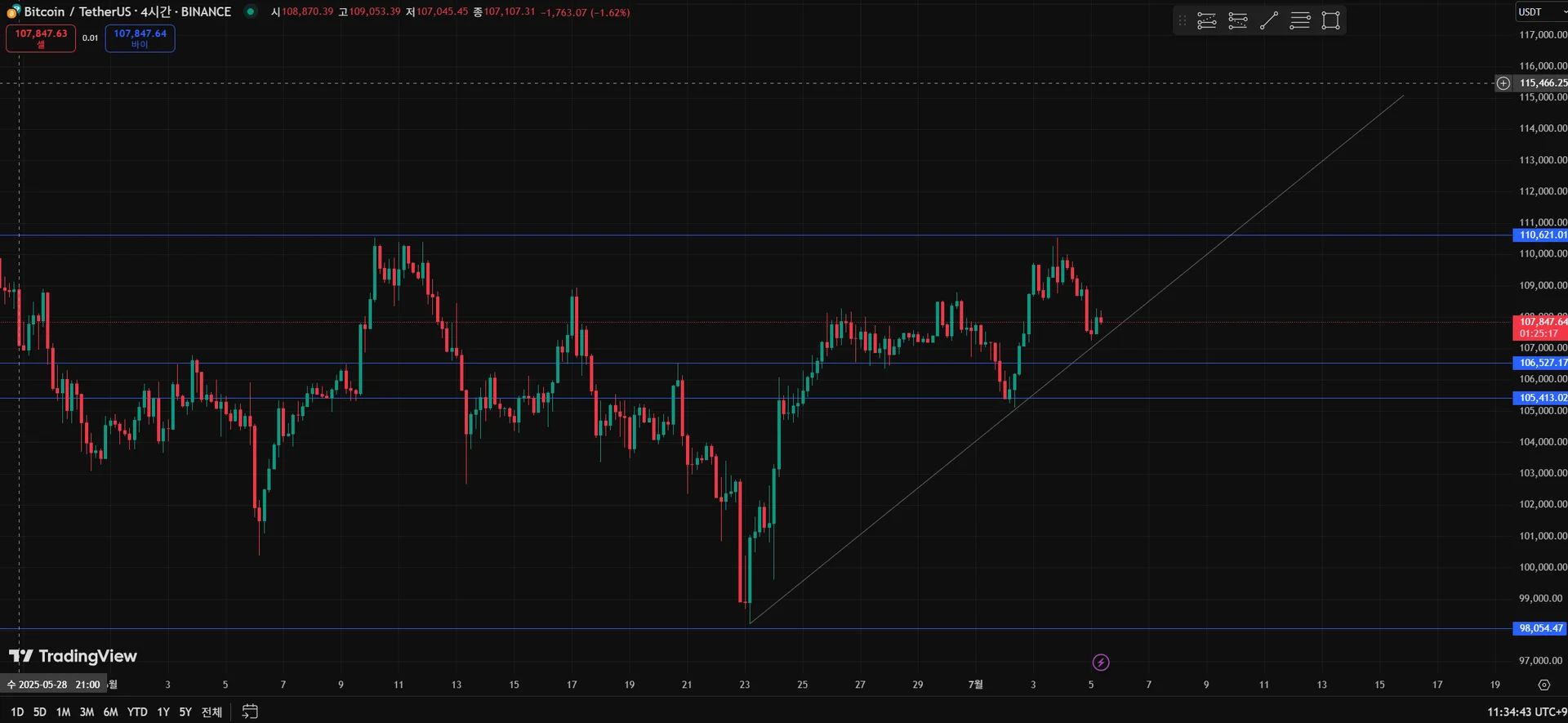
Task: Open the USDT currency dropdown
Action: coord(1542,12)
